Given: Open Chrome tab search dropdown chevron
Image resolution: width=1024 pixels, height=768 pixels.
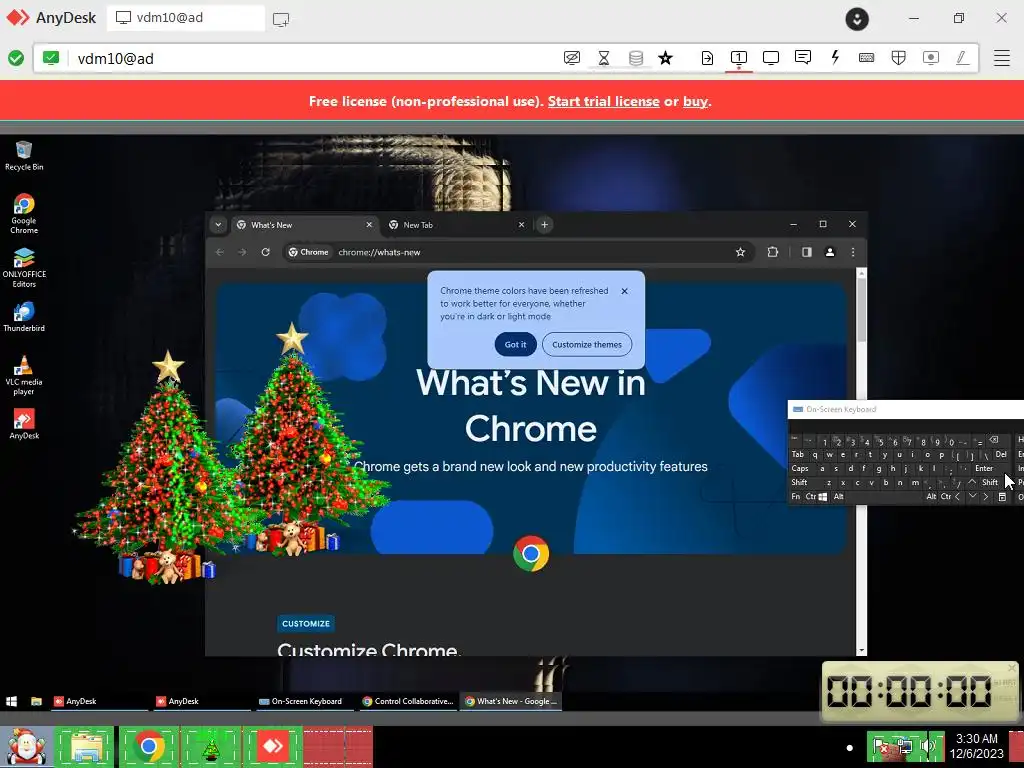Looking at the screenshot, I should point(218,225).
